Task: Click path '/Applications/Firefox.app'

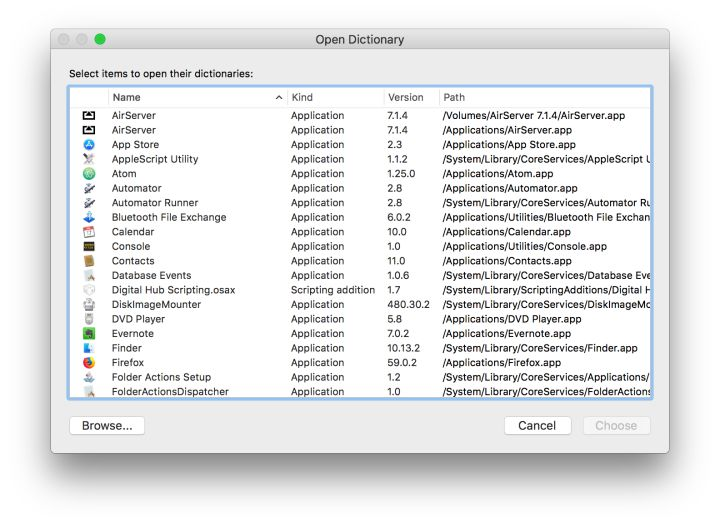Action: (501, 363)
